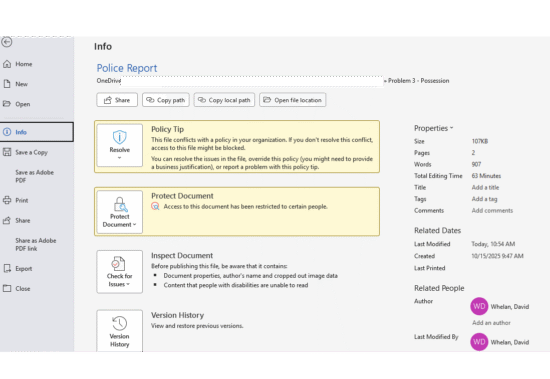This screenshot has height=379, width=550.
Task: Expand the Resolve dropdown arrow
Action: coord(120,158)
